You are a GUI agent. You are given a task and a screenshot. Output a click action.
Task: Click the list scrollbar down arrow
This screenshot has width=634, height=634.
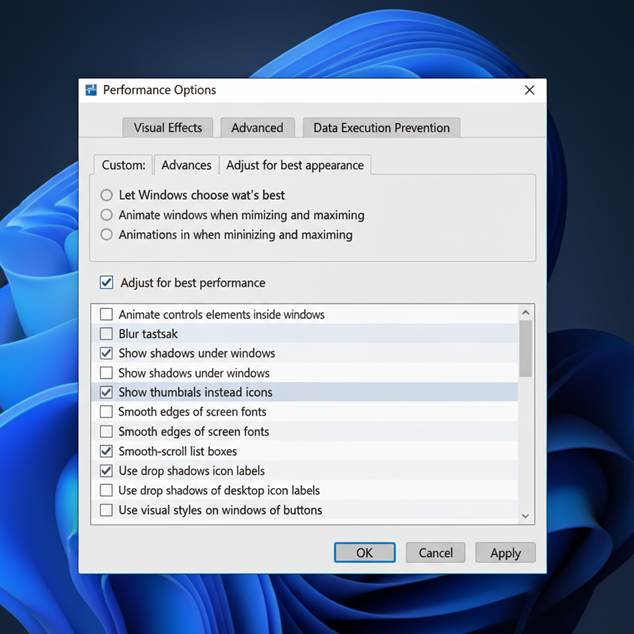pyautogui.click(x=526, y=515)
